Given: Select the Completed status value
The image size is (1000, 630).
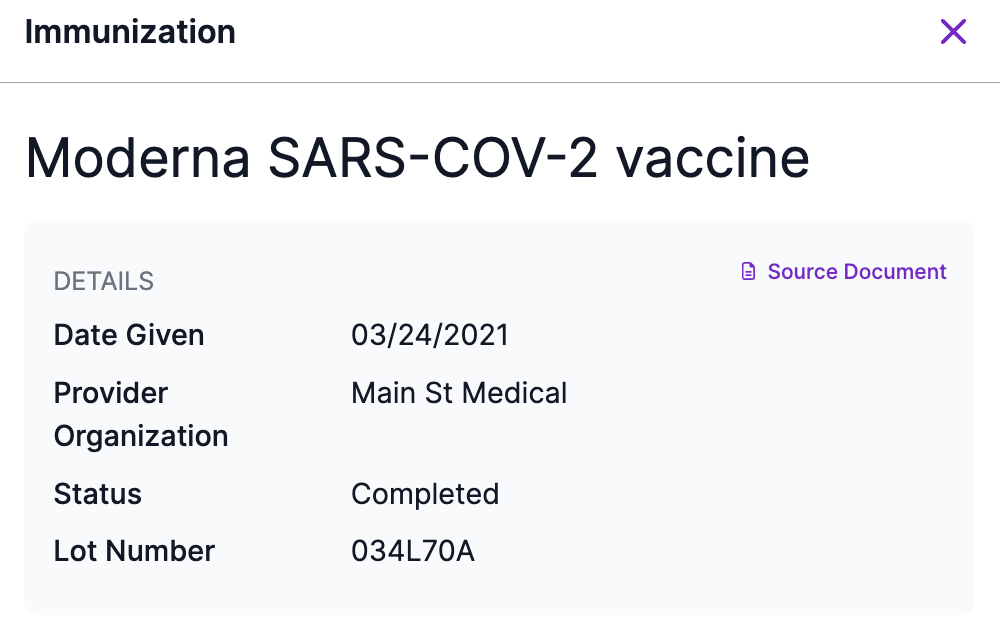Looking at the screenshot, I should 425,494.
